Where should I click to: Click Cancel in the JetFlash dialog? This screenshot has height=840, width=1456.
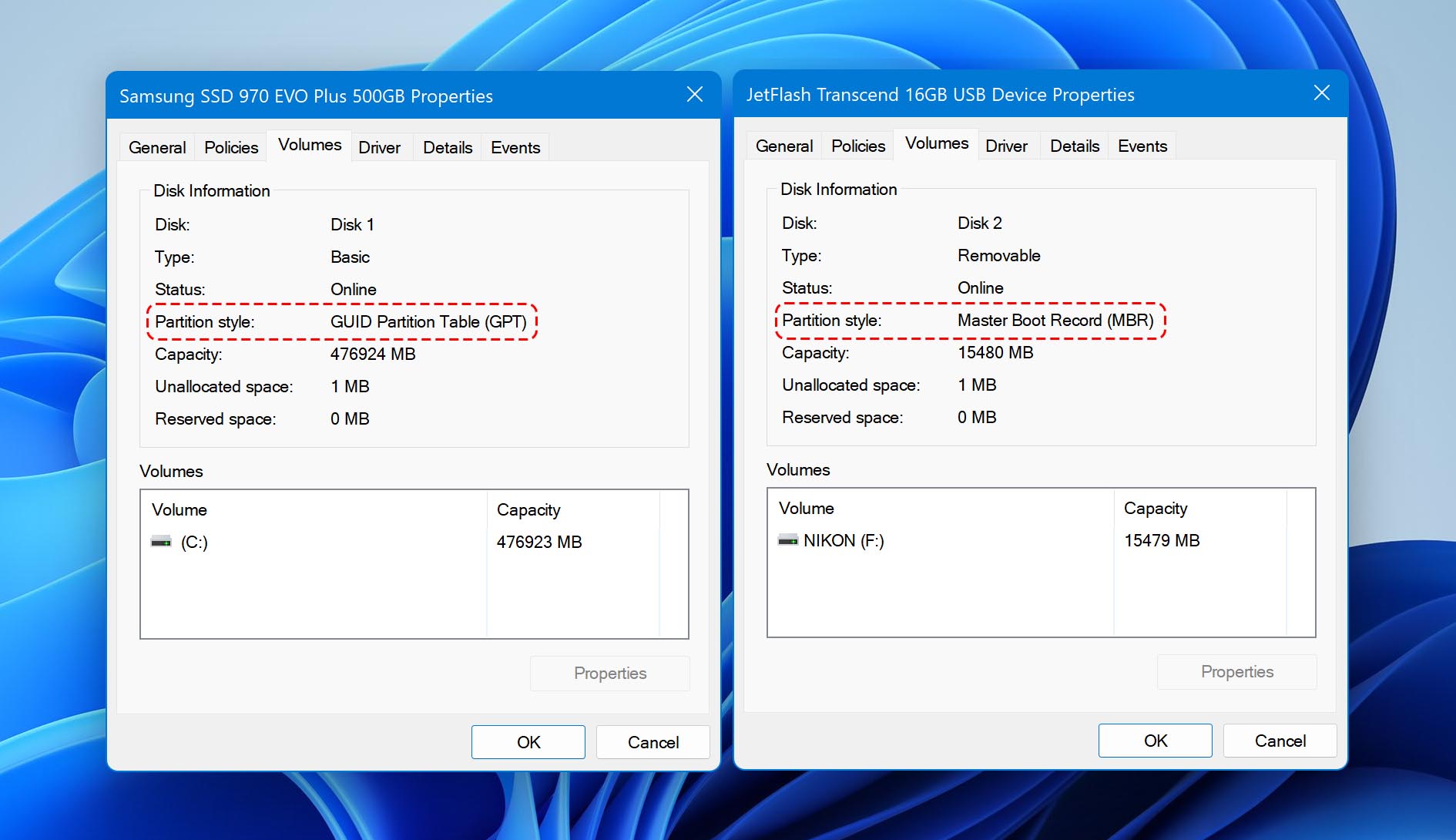(x=1279, y=740)
